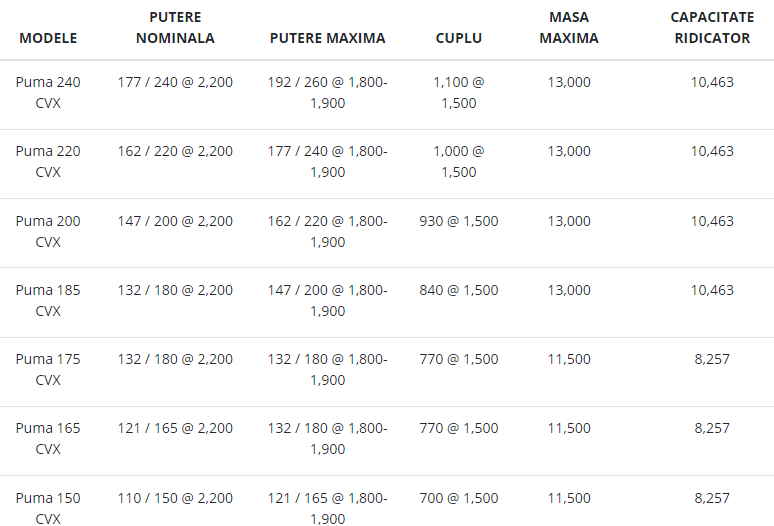Select the CAPACITATE RIDICATOR header
This screenshot has height=526, width=774.
[x=712, y=28]
